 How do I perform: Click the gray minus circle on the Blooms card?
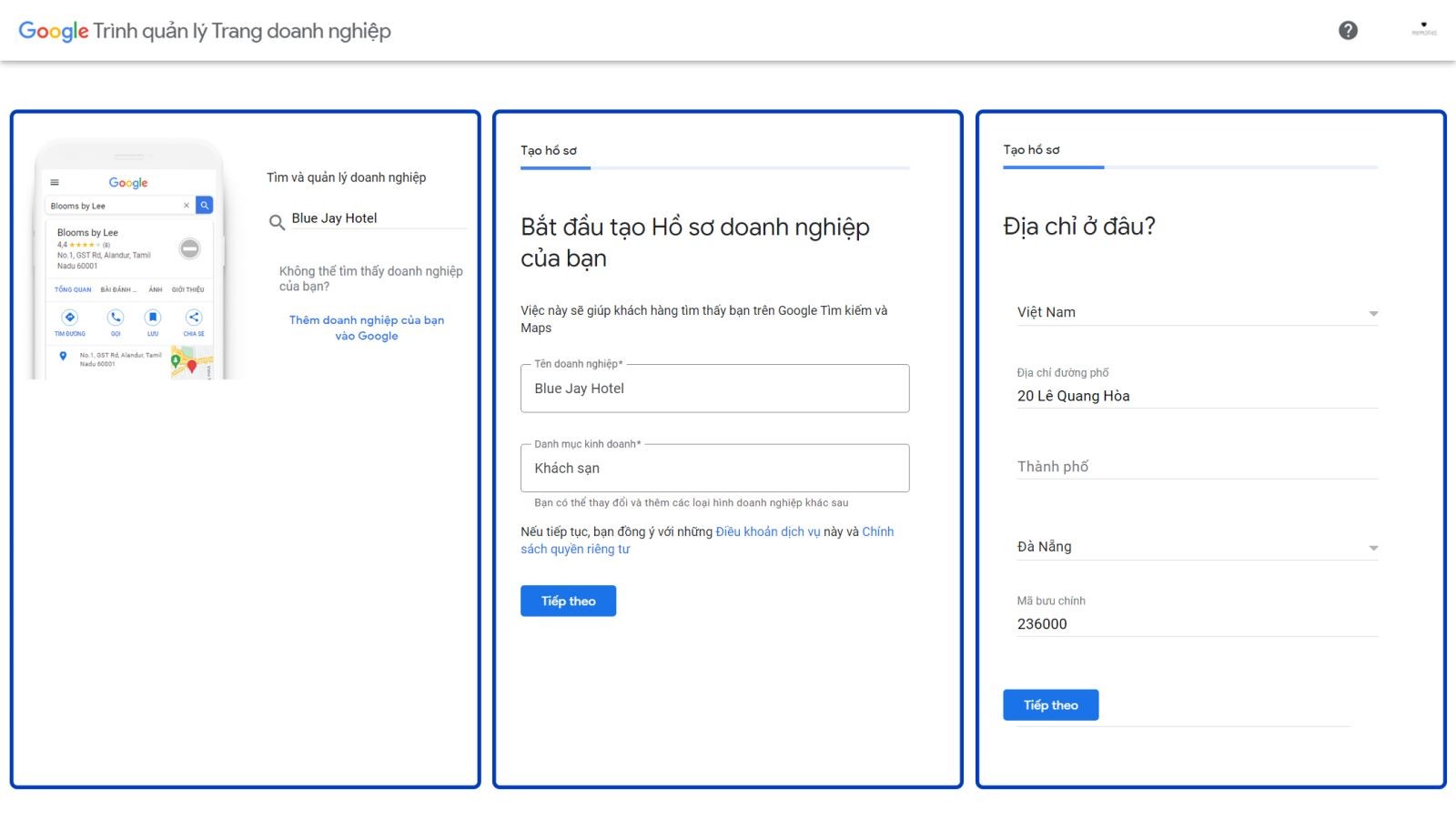pyautogui.click(x=189, y=248)
